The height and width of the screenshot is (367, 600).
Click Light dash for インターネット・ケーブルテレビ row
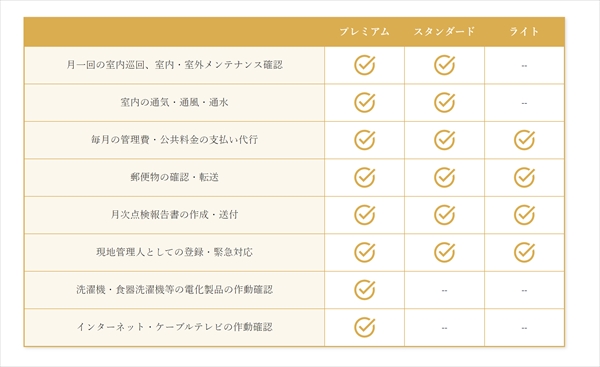(524, 328)
